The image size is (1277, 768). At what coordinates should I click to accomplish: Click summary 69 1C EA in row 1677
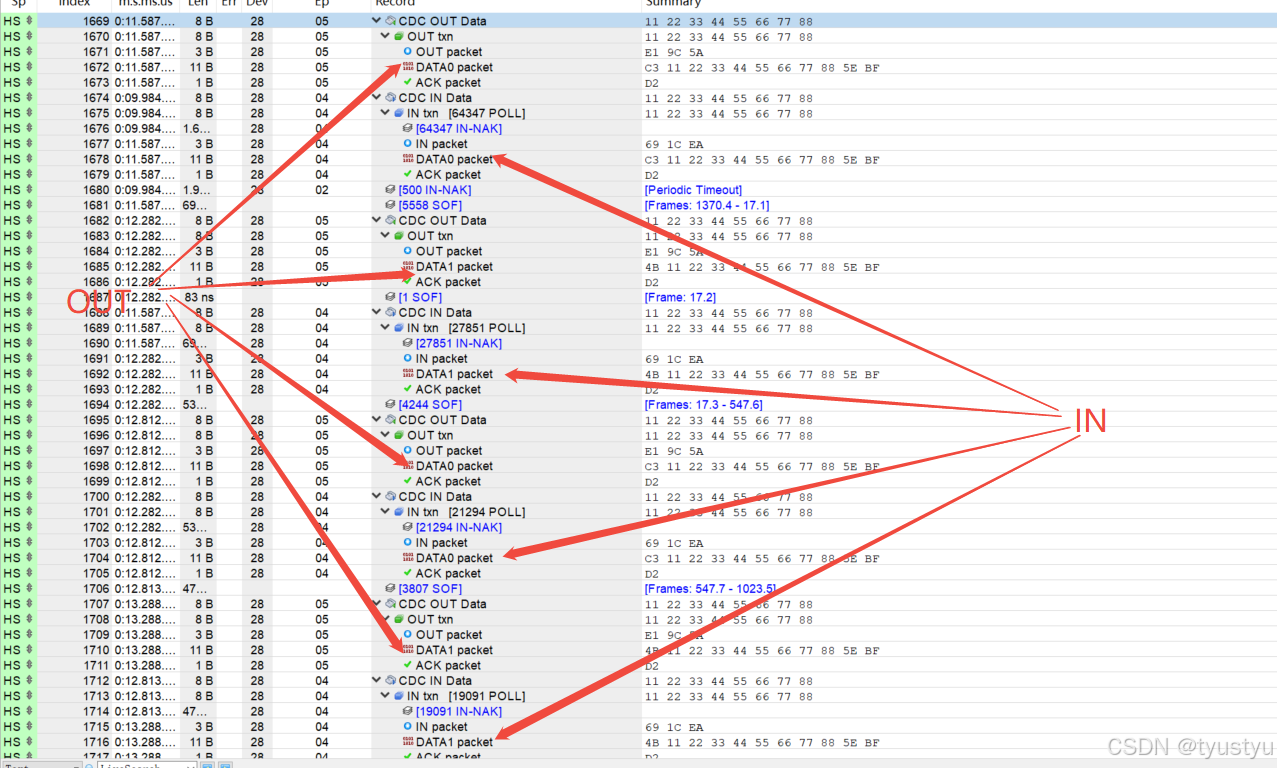[674, 144]
